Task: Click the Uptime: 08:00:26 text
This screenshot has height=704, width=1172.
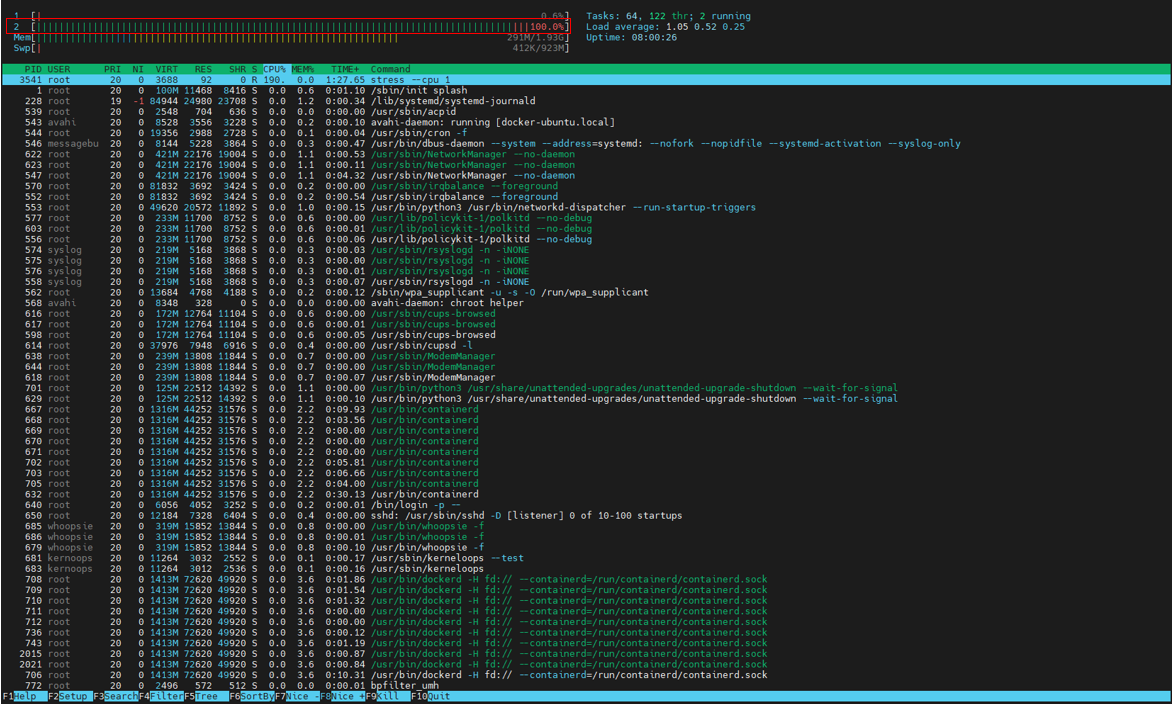Action: coord(631,37)
